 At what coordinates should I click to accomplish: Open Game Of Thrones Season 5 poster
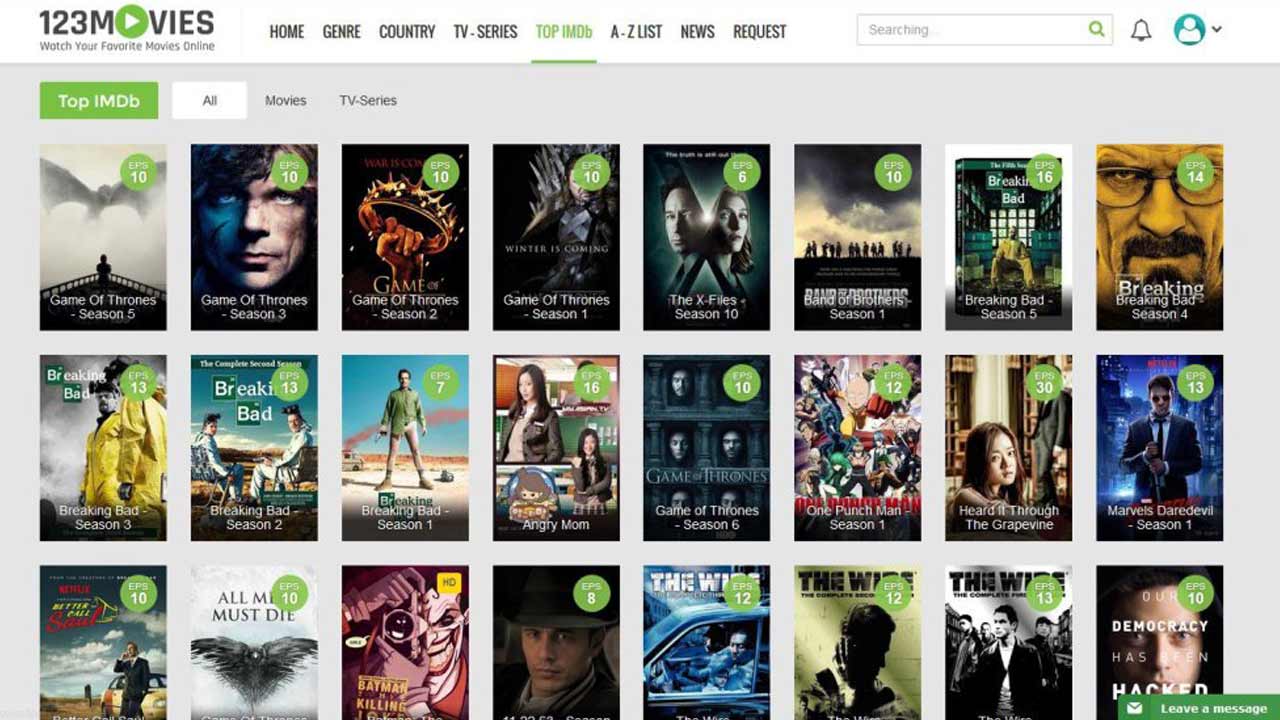103,237
